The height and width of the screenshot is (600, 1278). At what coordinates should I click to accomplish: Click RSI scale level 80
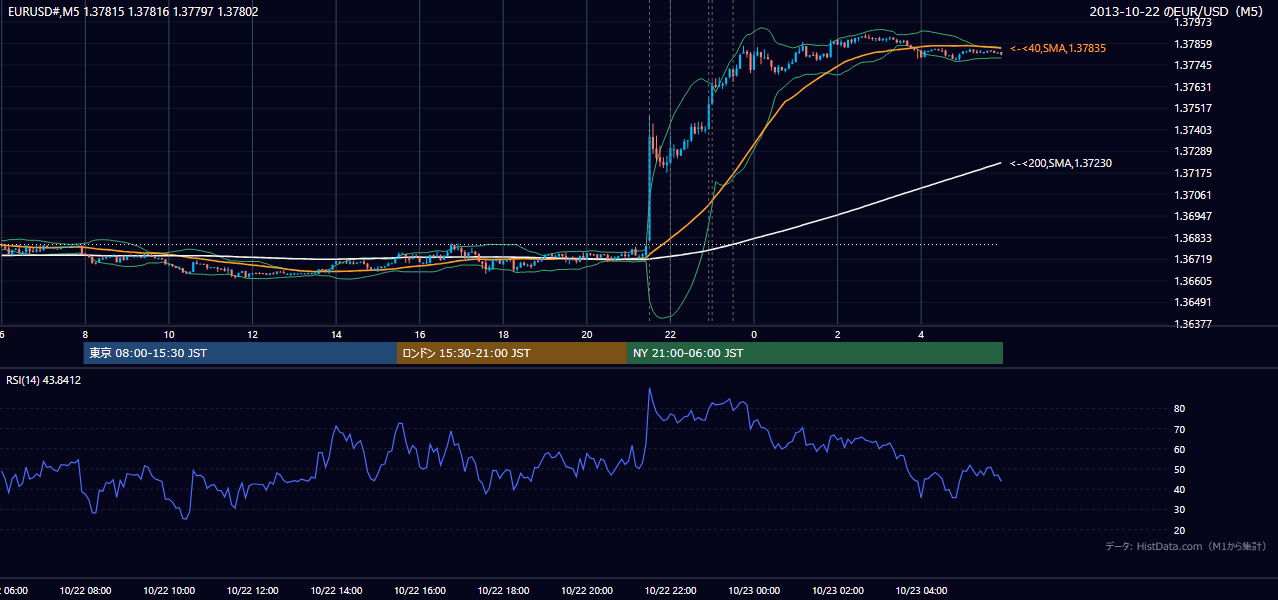pos(1179,409)
